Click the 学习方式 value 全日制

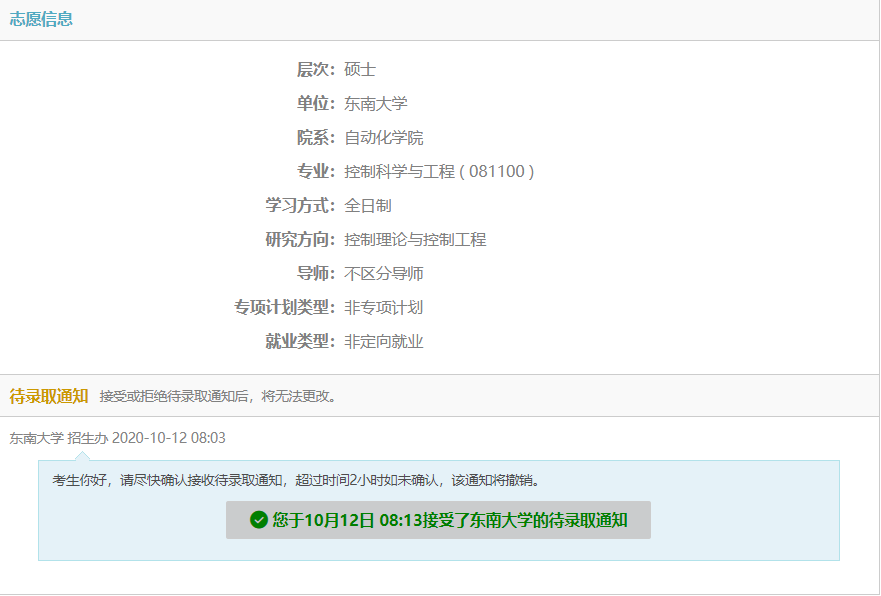click(x=367, y=206)
